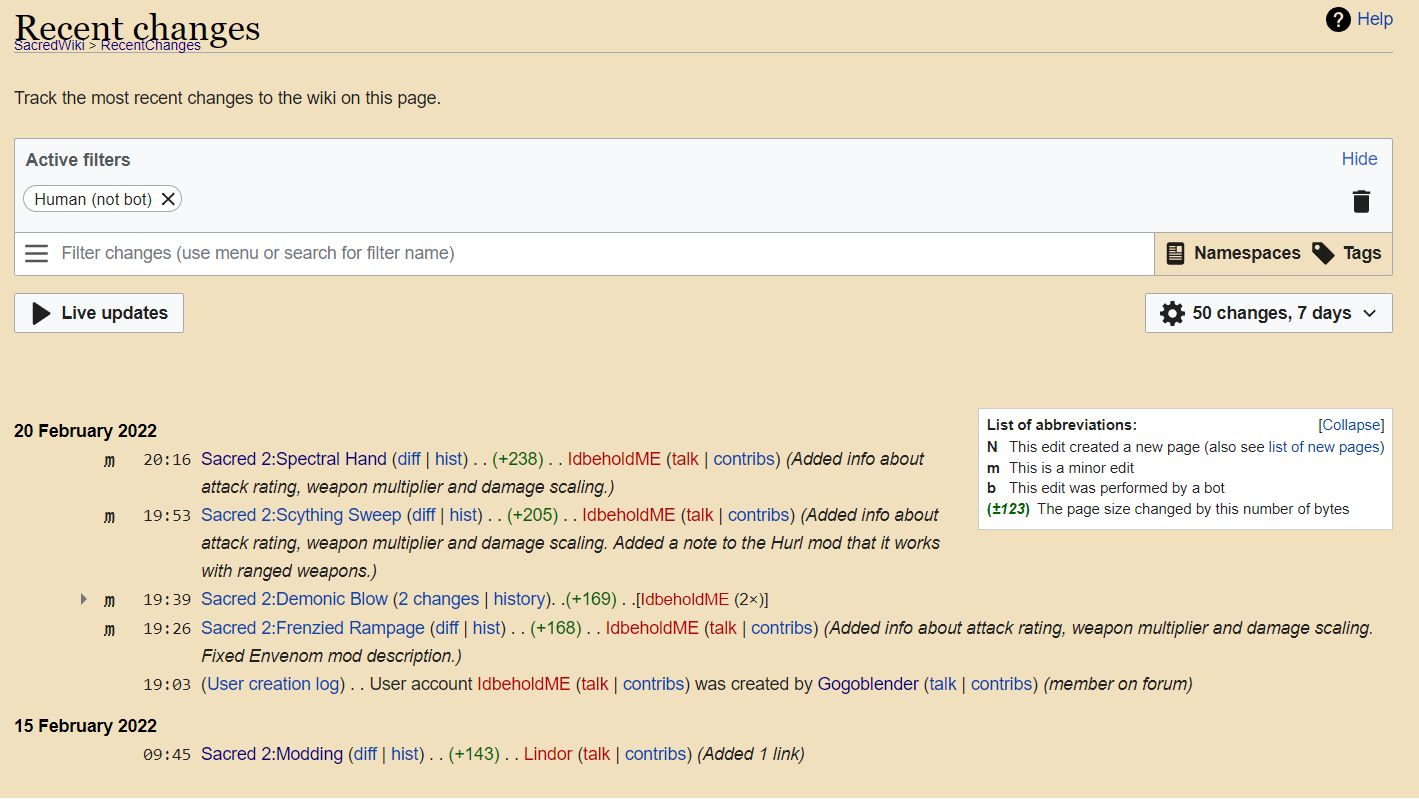Open Sacred 2:Scything Sweep page link

301,515
